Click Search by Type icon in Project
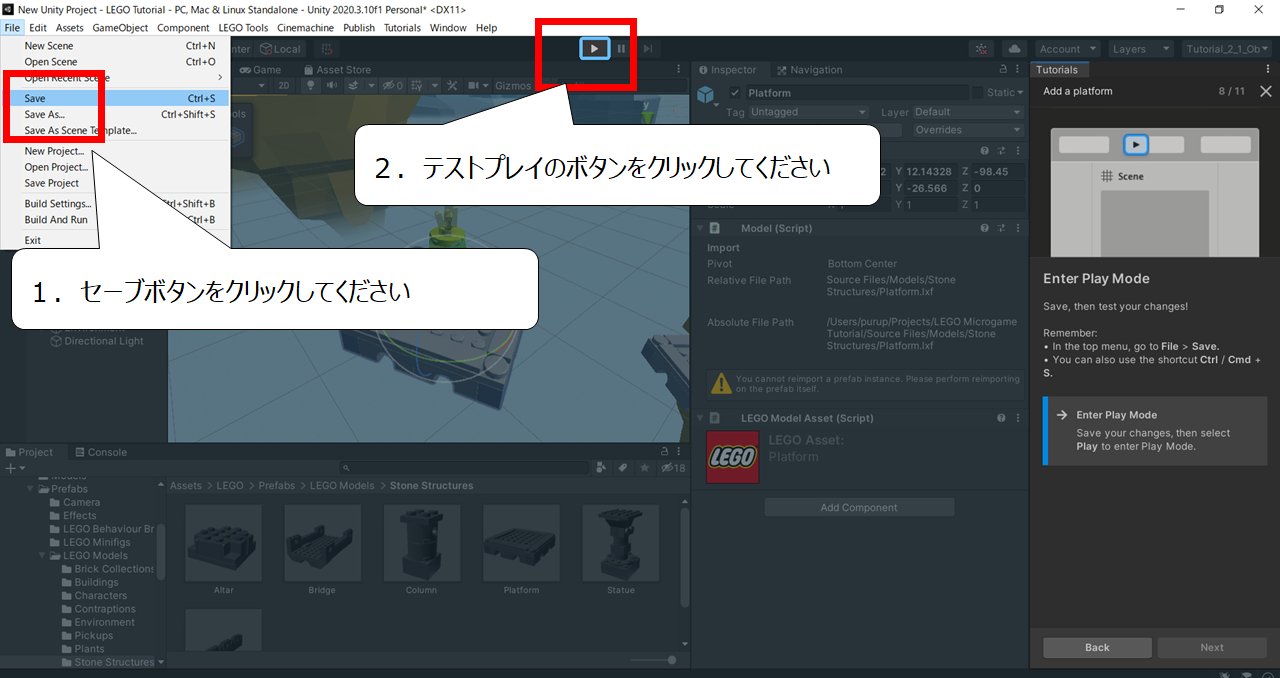This screenshot has height=678, width=1280. point(601,467)
